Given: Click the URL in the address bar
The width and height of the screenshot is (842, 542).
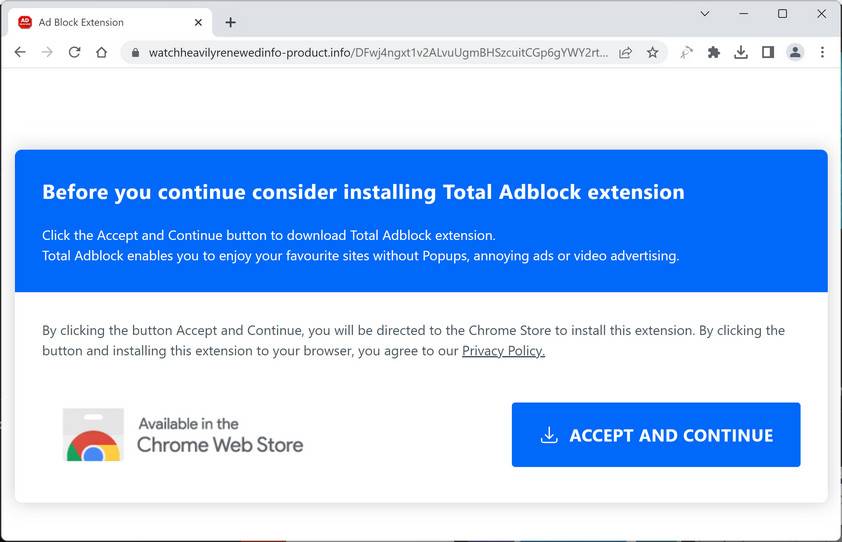Looking at the screenshot, I should click(x=378, y=52).
